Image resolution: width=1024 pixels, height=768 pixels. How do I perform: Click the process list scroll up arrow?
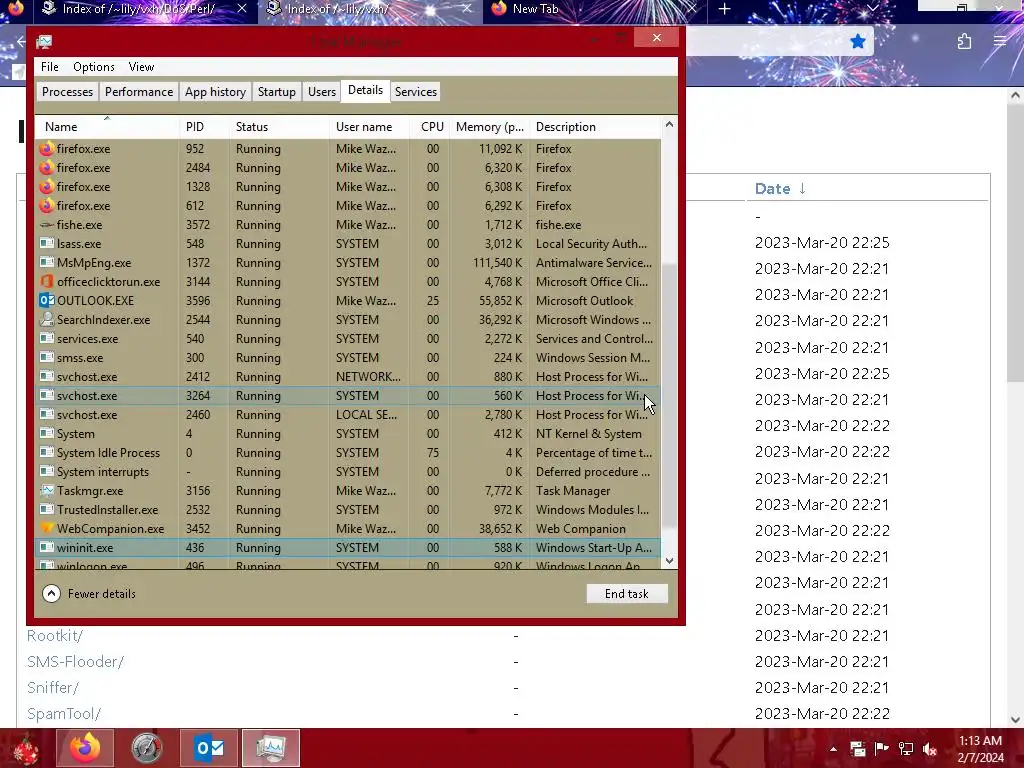point(669,124)
